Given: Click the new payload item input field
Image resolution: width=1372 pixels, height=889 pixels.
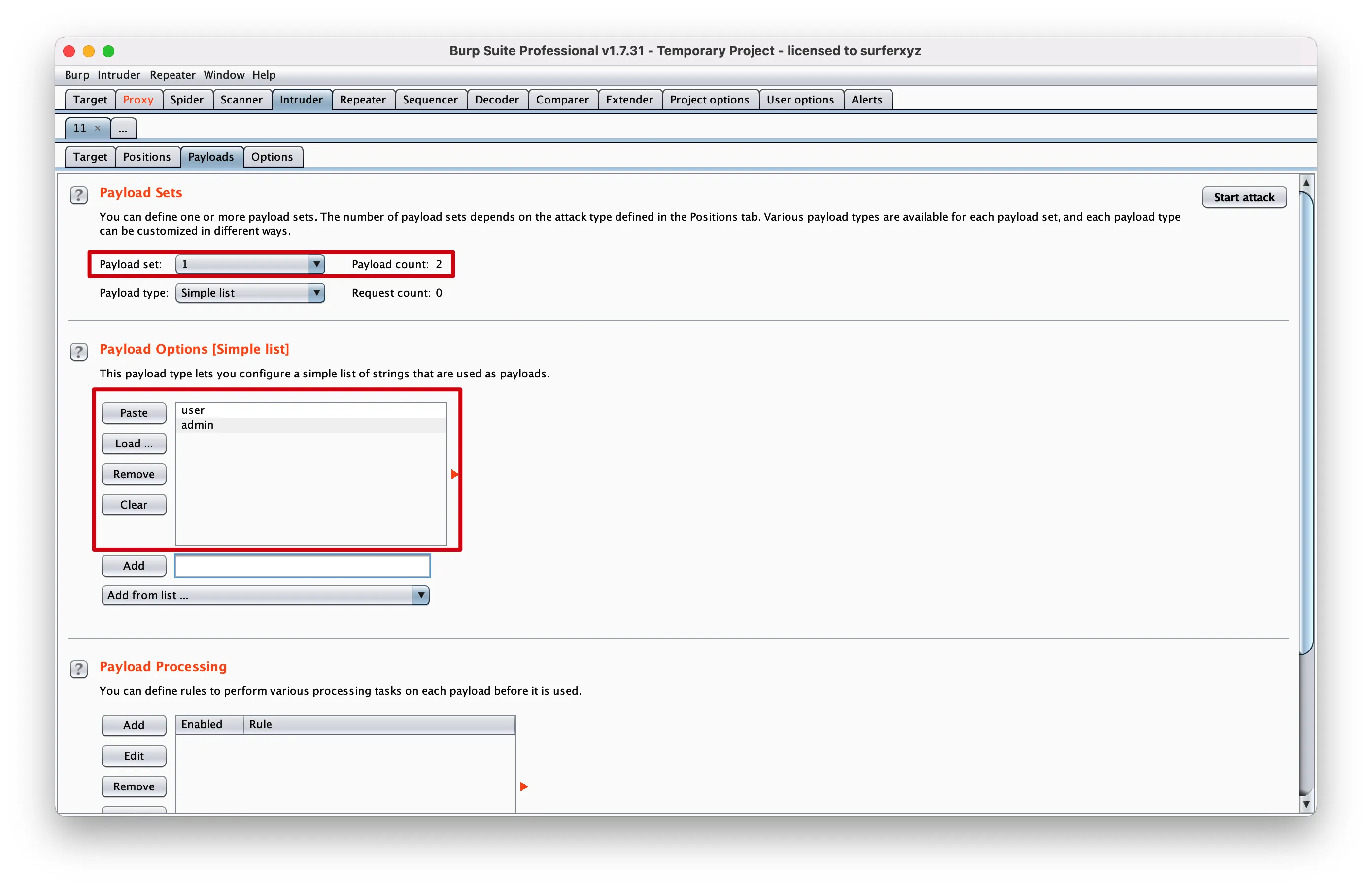Looking at the screenshot, I should 302,566.
